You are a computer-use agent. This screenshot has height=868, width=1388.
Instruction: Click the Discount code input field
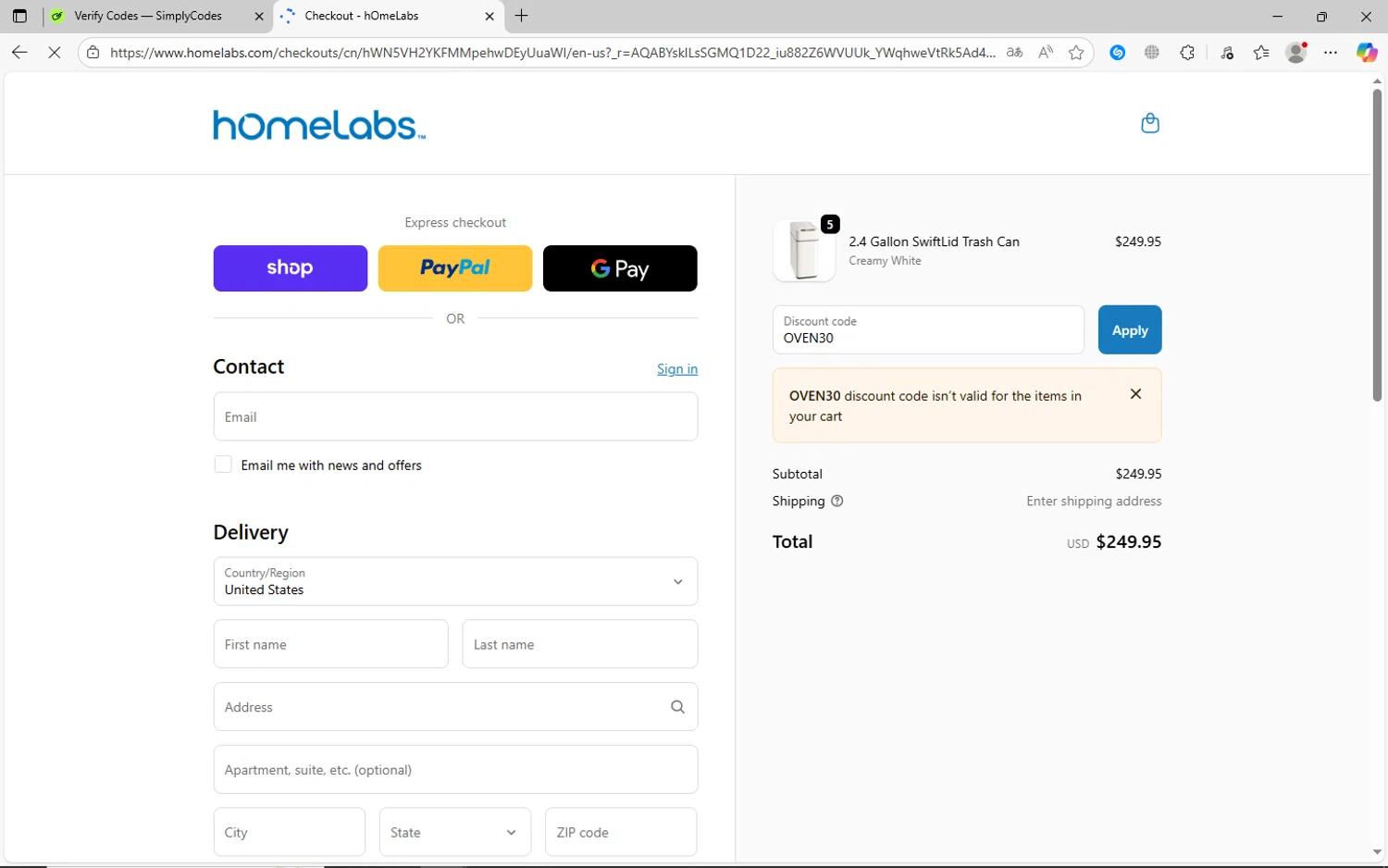pos(928,329)
